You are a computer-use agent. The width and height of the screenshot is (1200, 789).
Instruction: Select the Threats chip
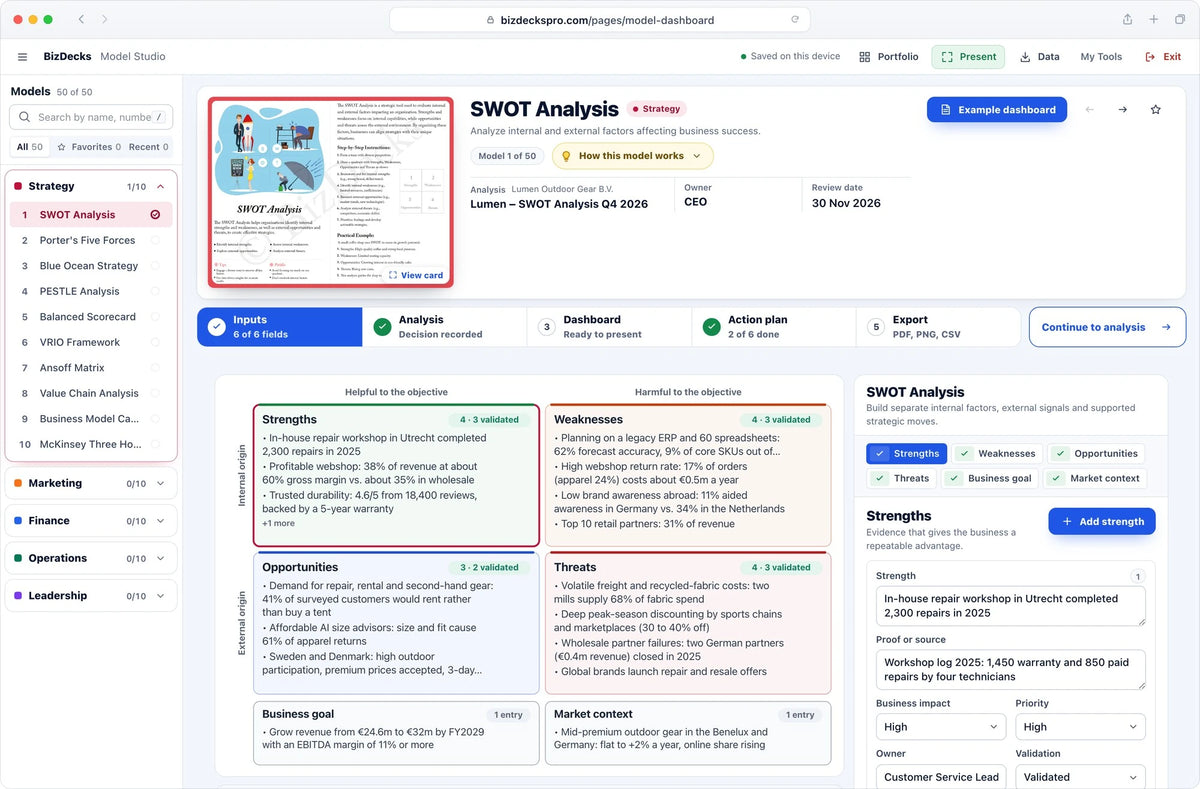coord(902,478)
